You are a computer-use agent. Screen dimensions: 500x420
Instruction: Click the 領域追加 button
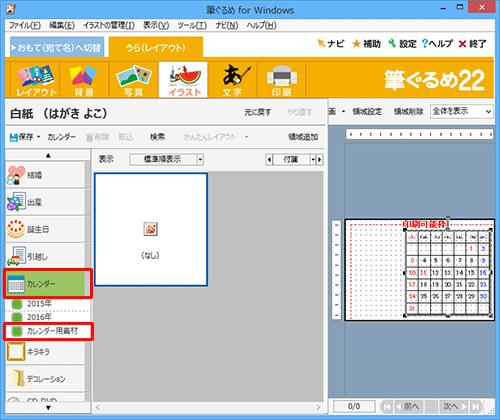pos(303,137)
